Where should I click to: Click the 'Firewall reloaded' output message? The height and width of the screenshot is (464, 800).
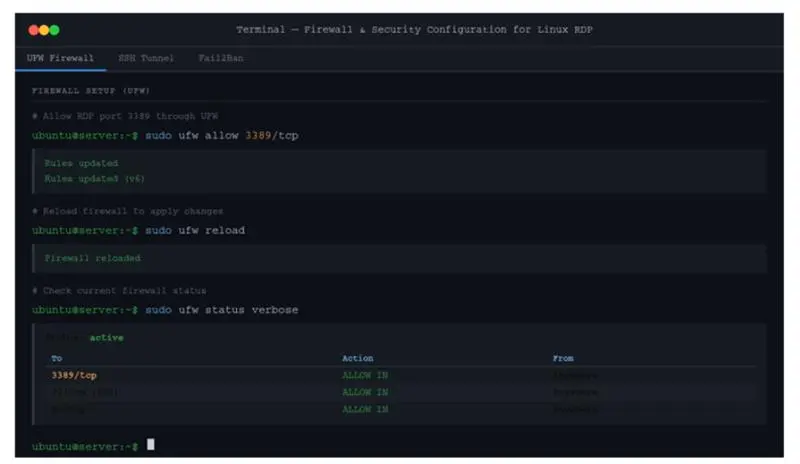93,258
